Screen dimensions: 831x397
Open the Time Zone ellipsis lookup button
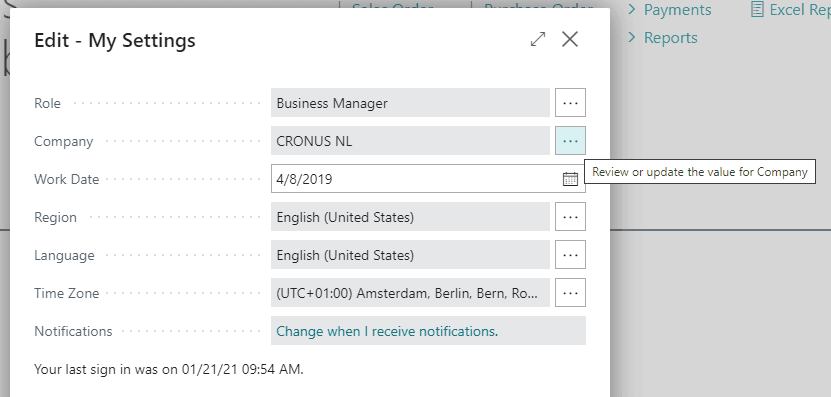pos(570,293)
